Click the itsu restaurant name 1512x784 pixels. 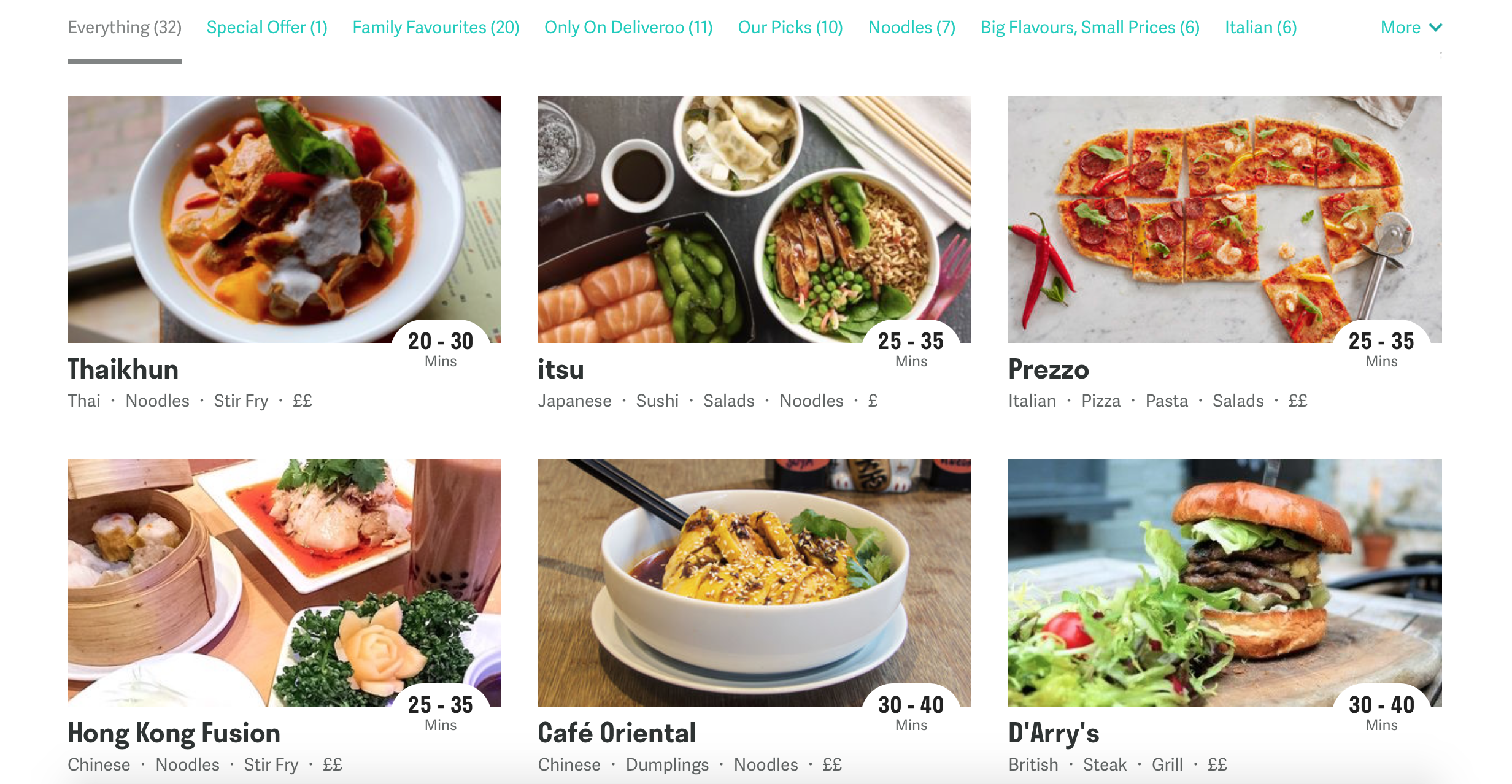(x=561, y=369)
